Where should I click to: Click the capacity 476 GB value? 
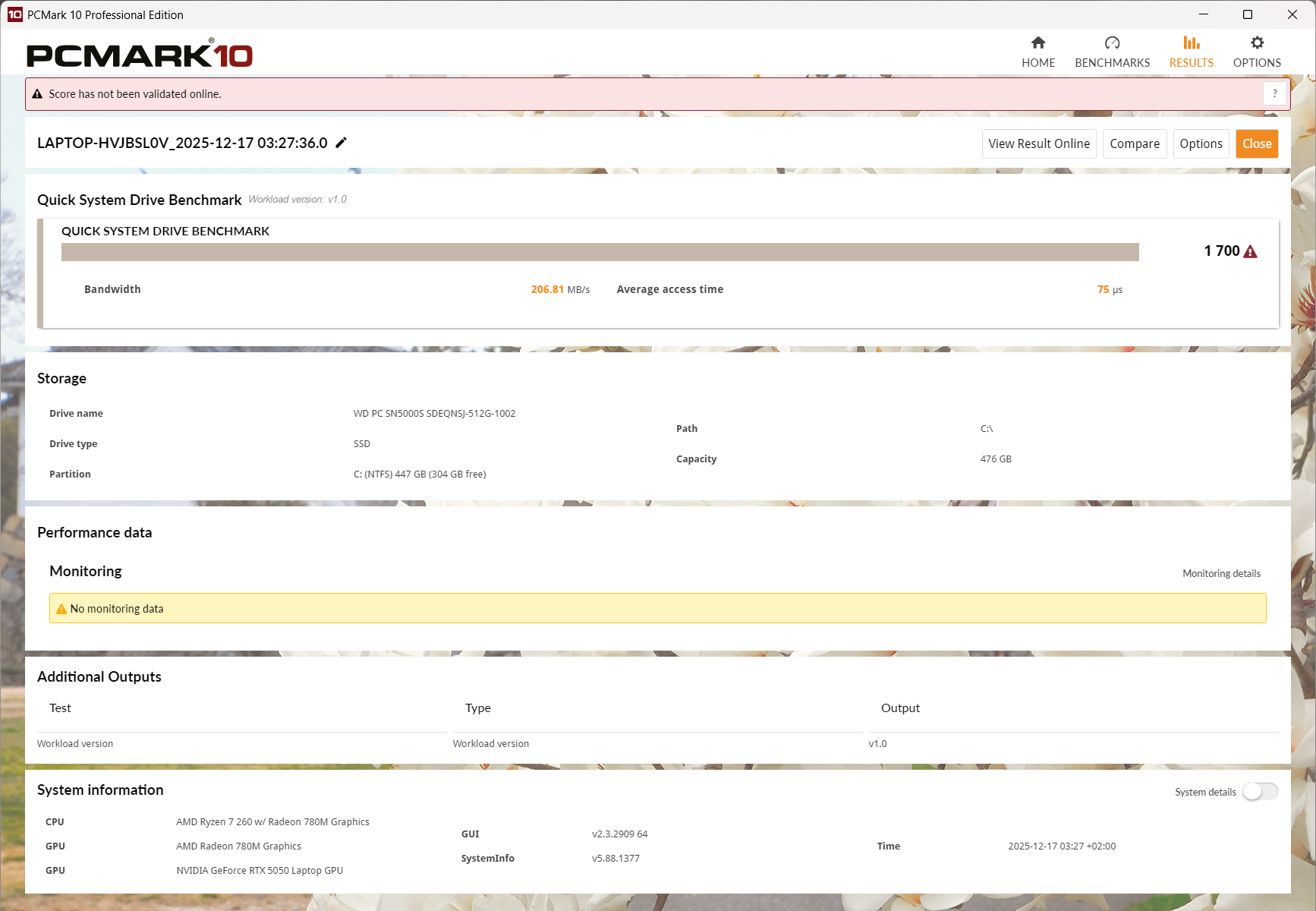point(996,459)
